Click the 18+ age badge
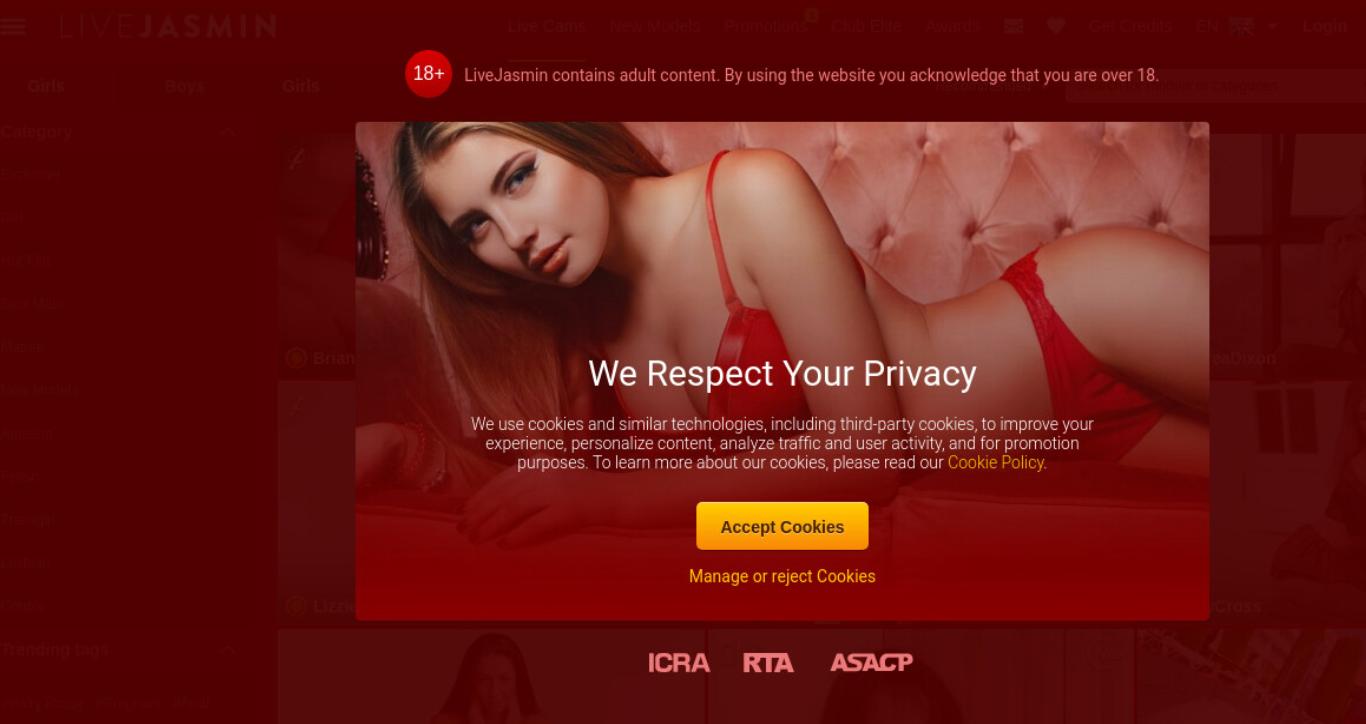The width and height of the screenshot is (1366, 724). pyautogui.click(x=429, y=74)
